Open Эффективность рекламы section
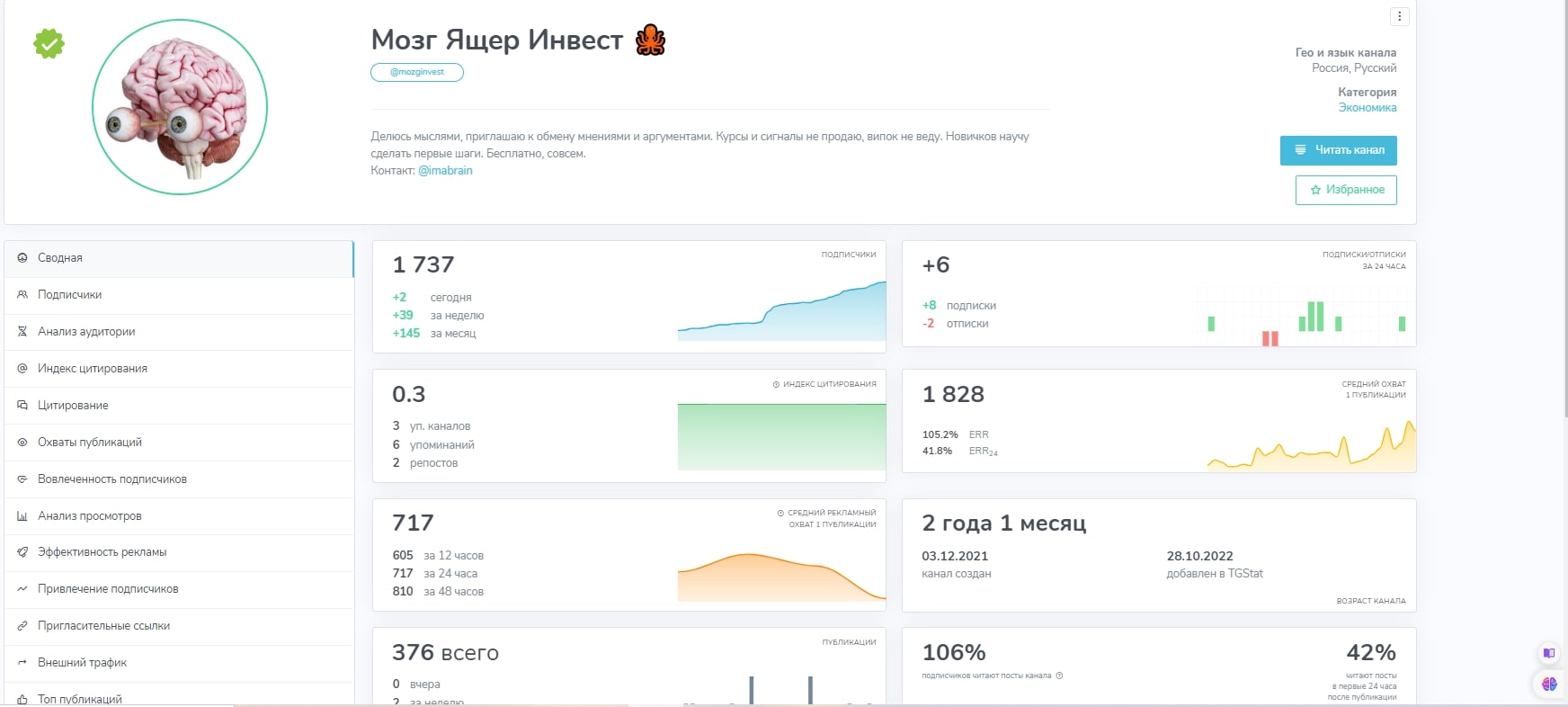The image size is (1568, 707). 179,552
